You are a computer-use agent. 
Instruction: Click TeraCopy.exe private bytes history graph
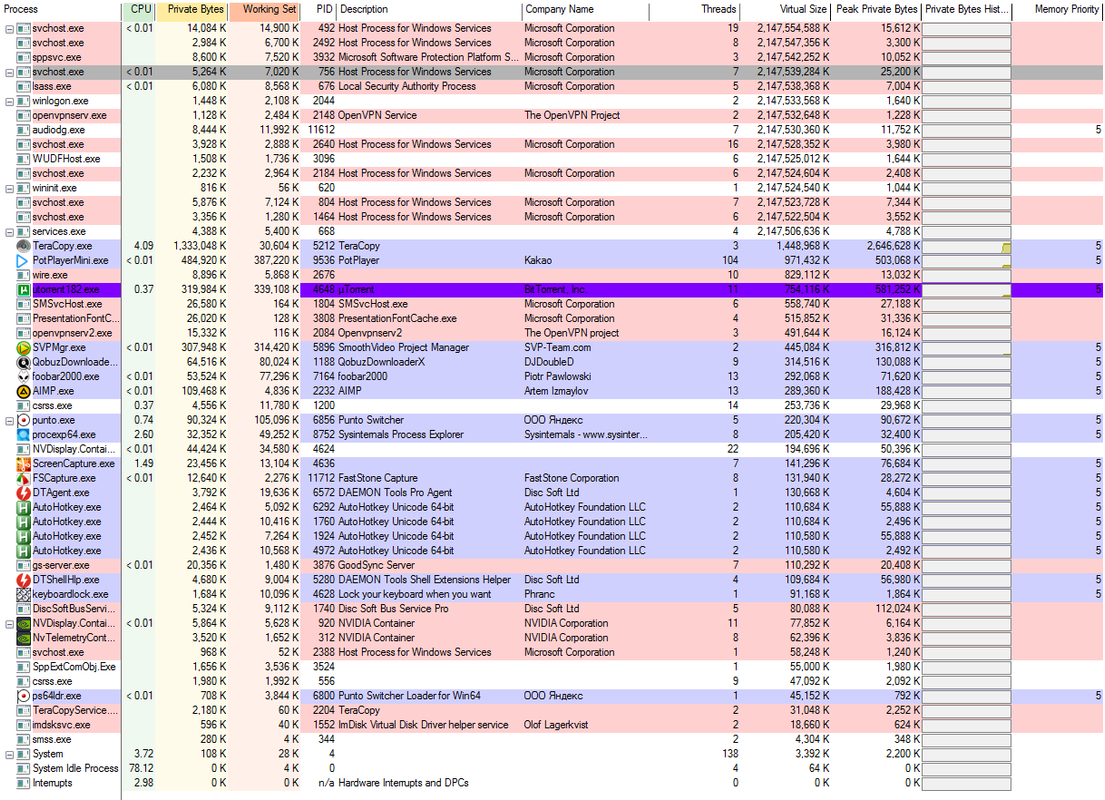coord(967,247)
